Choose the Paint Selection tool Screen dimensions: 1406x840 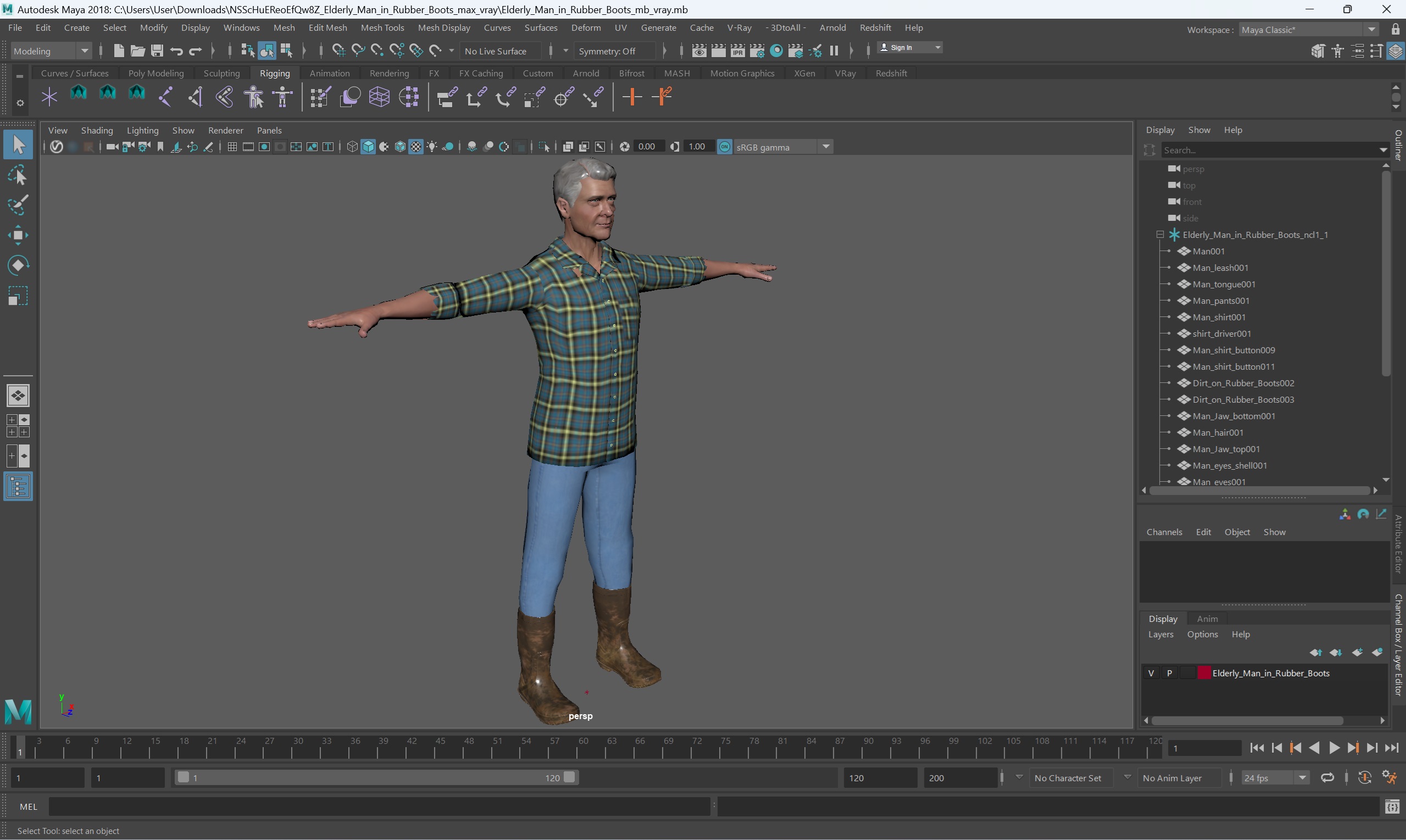click(x=18, y=205)
